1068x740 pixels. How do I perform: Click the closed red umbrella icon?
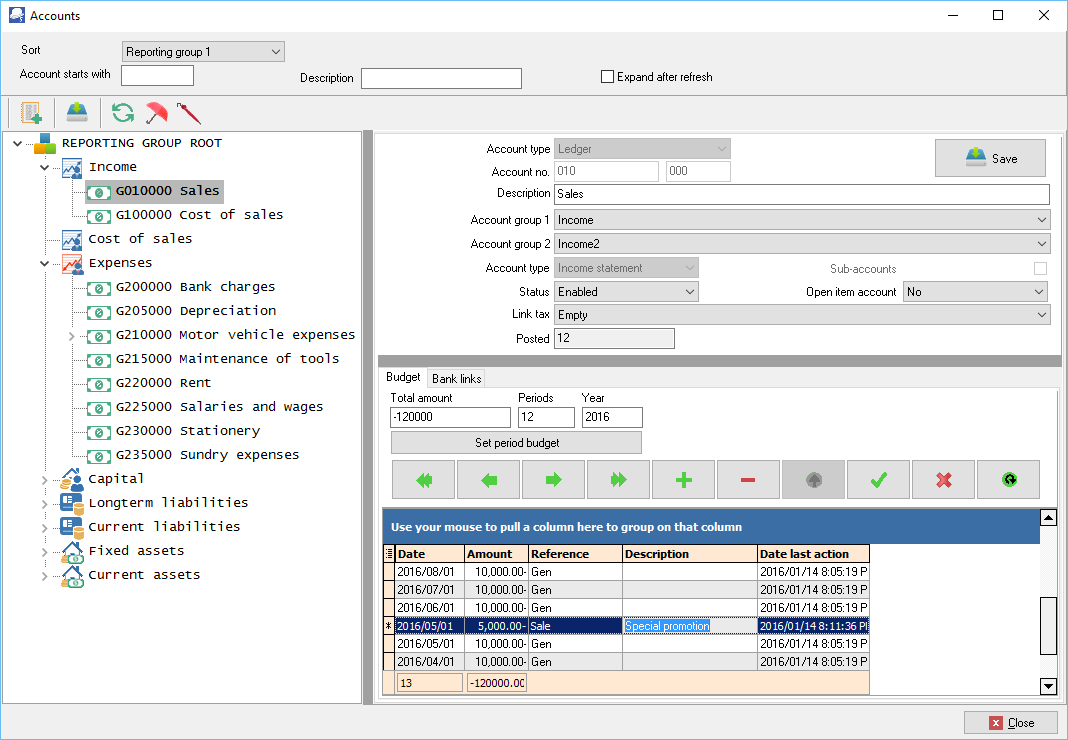coord(188,112)
